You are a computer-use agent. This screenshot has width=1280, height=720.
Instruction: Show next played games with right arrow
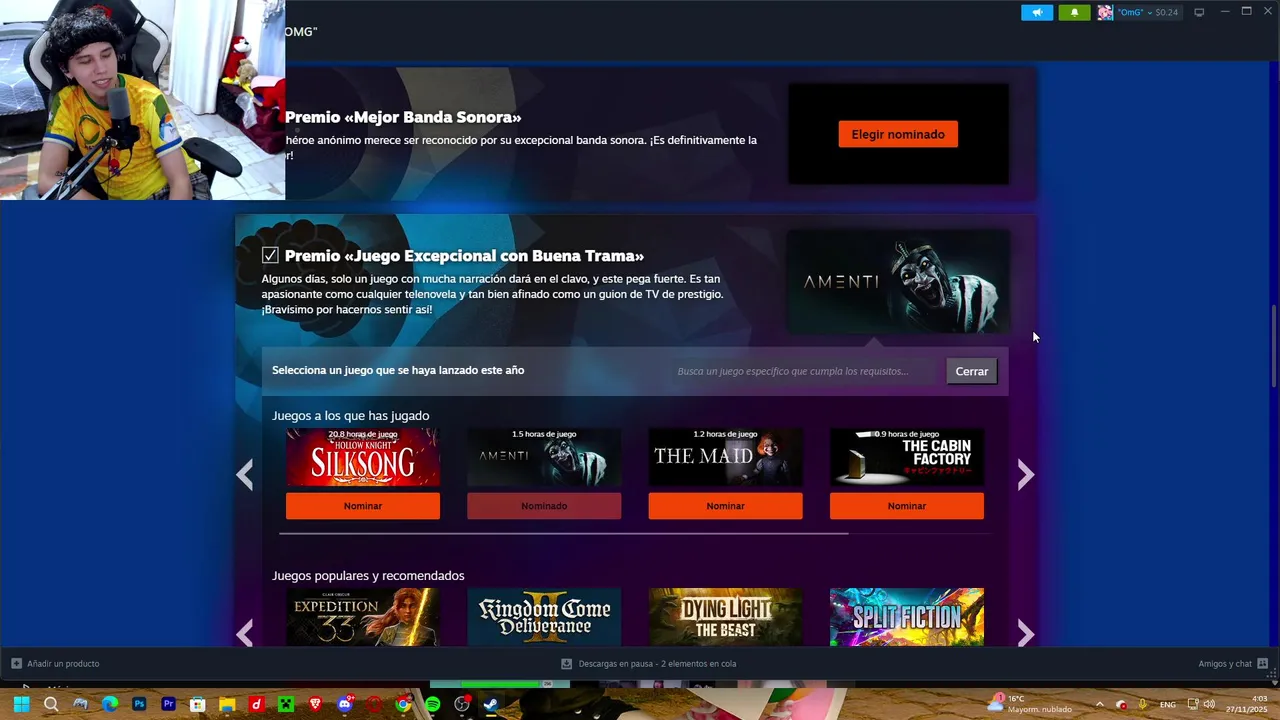[x=1025, y=475]
